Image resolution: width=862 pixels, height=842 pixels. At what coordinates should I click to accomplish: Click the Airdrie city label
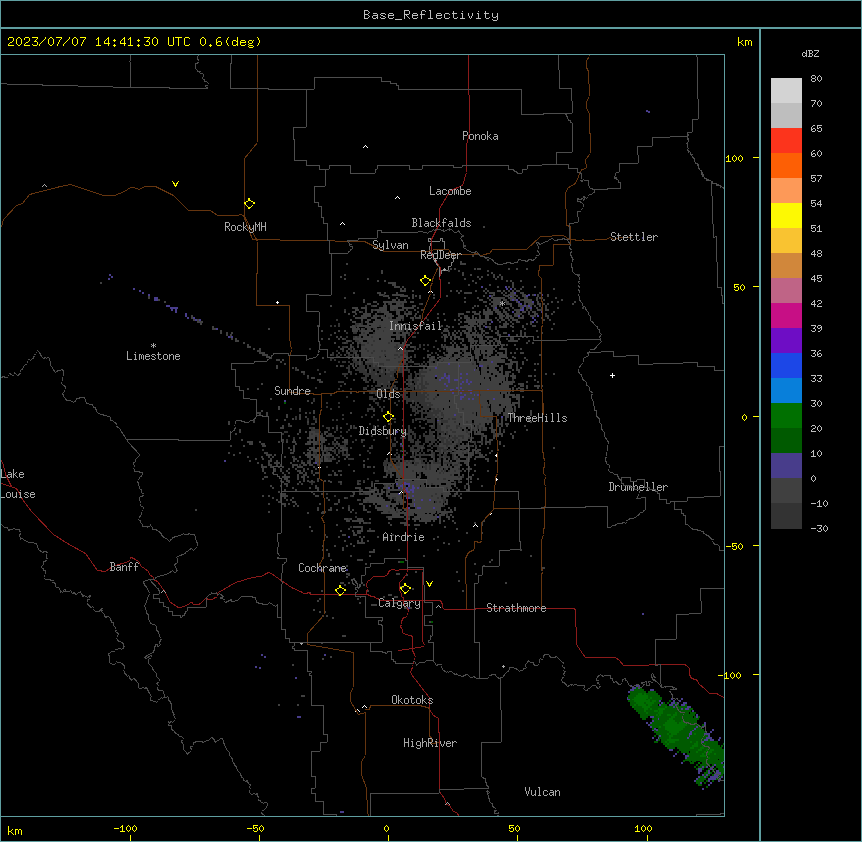tap(403, 537)
